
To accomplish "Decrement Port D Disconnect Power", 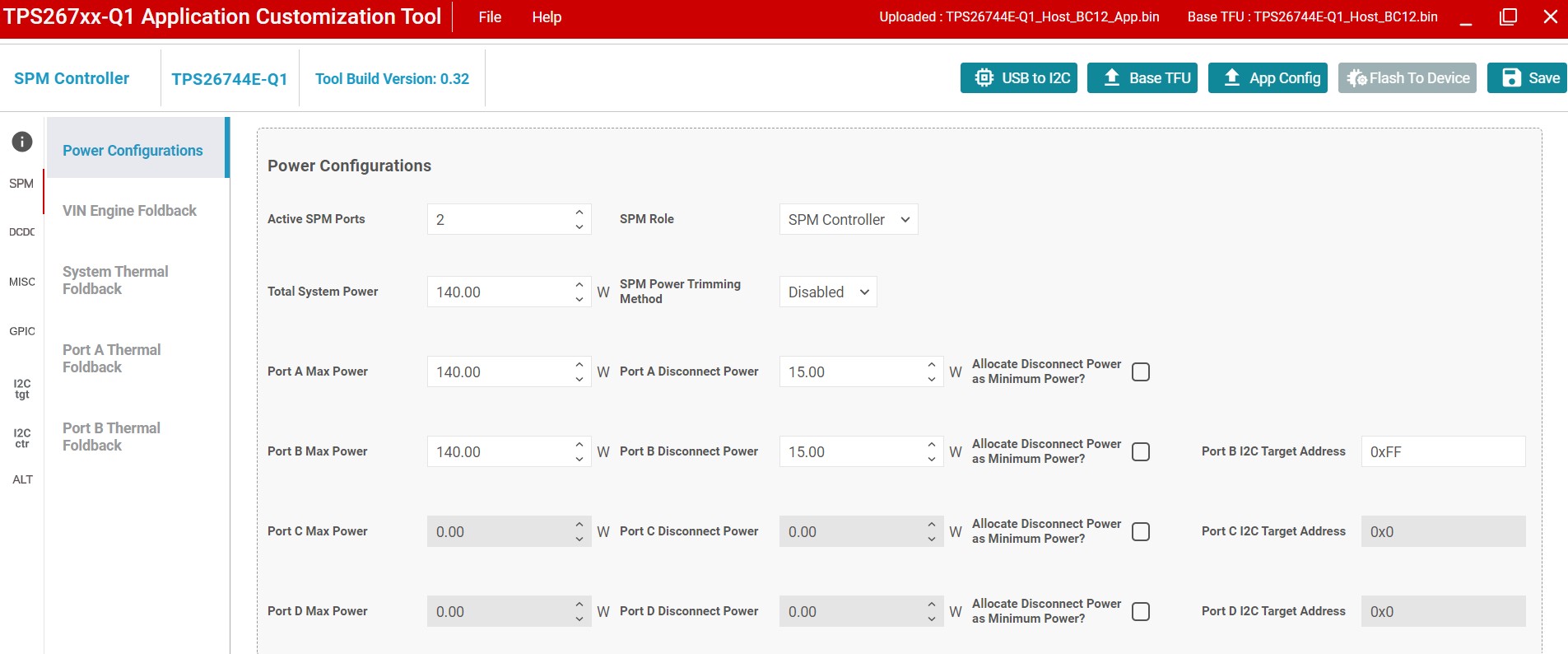I will (x=932, y=619).
